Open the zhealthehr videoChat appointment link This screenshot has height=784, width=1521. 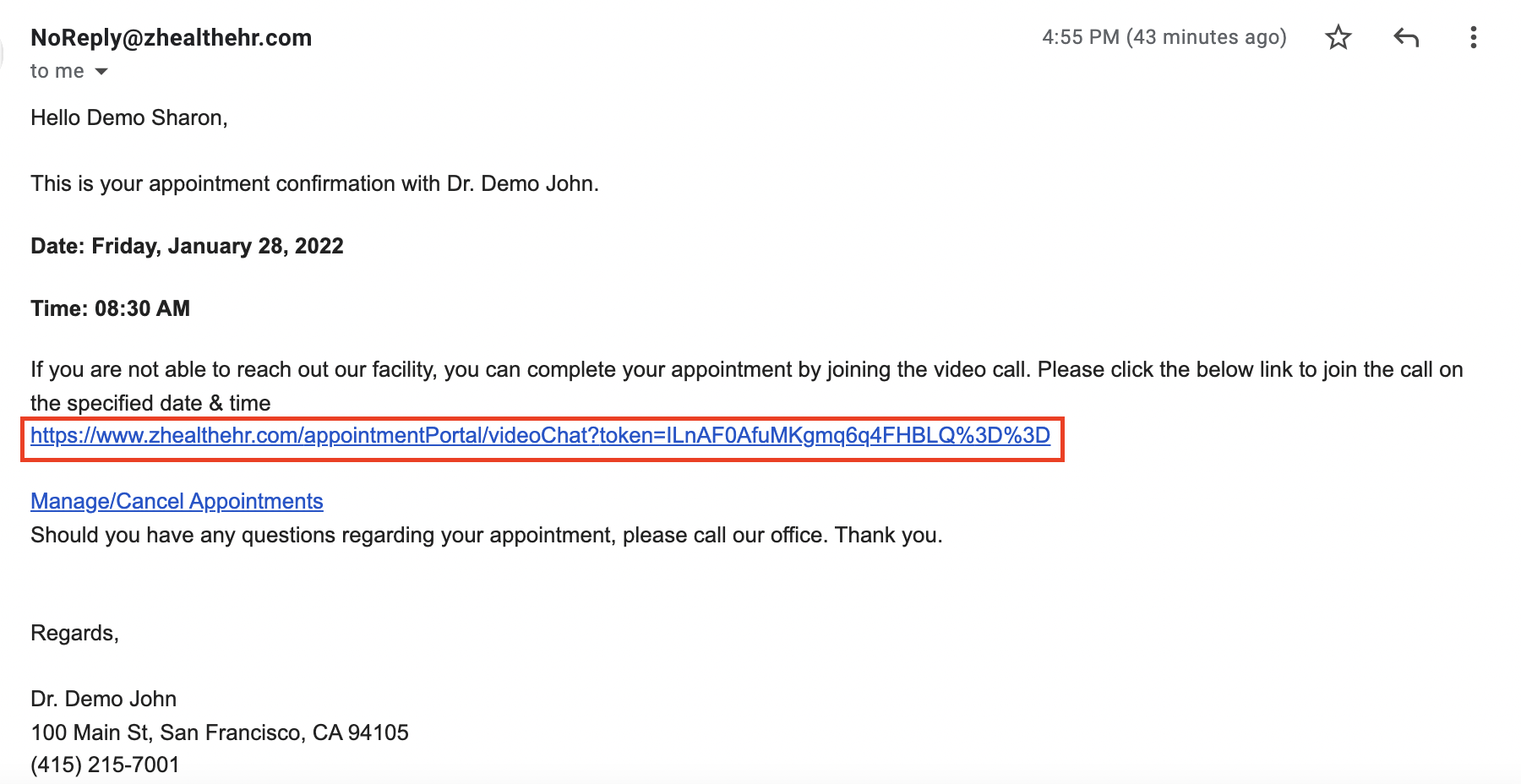pos(540,436)
